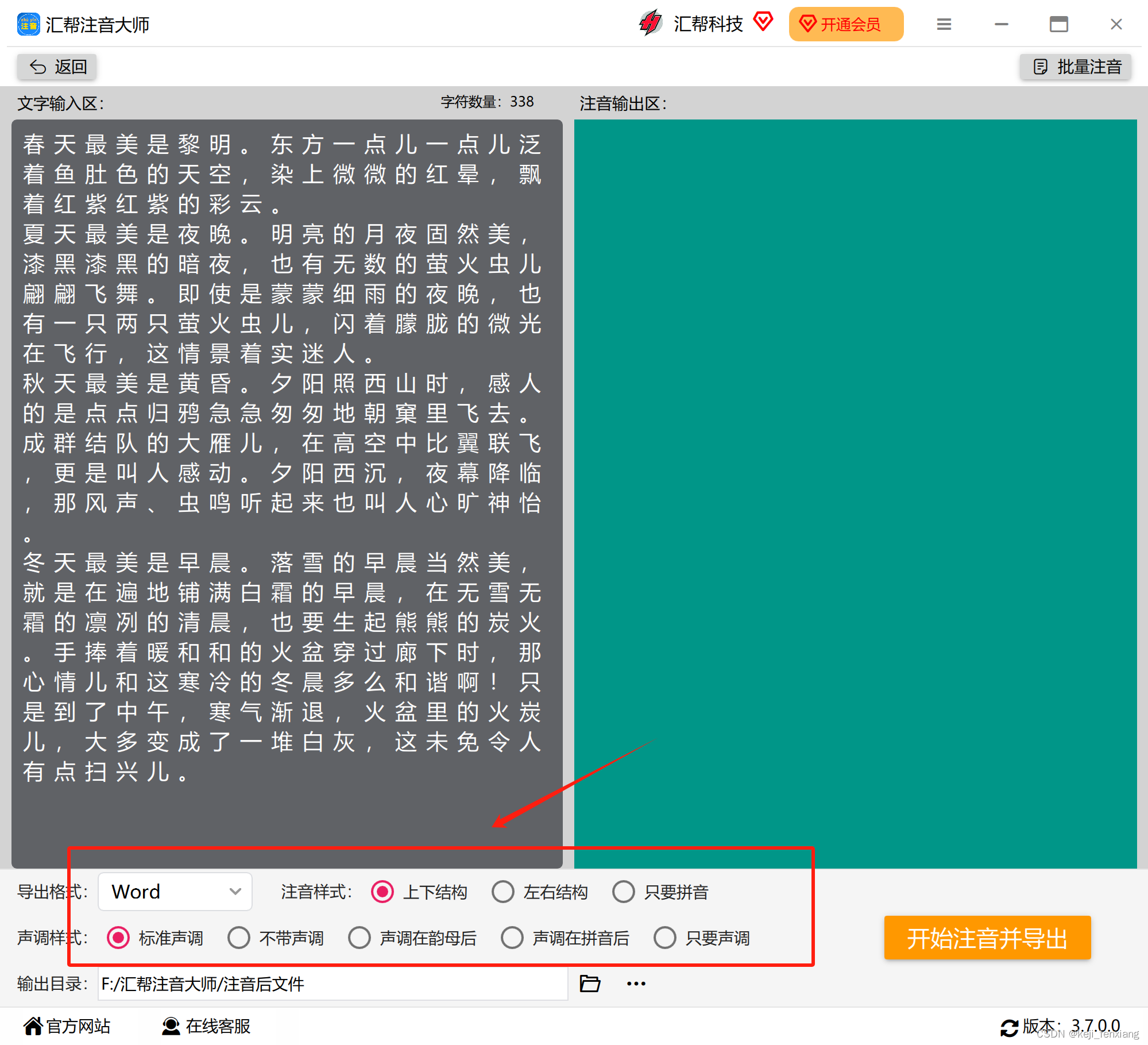Click the output directory path field

[333, 984]
